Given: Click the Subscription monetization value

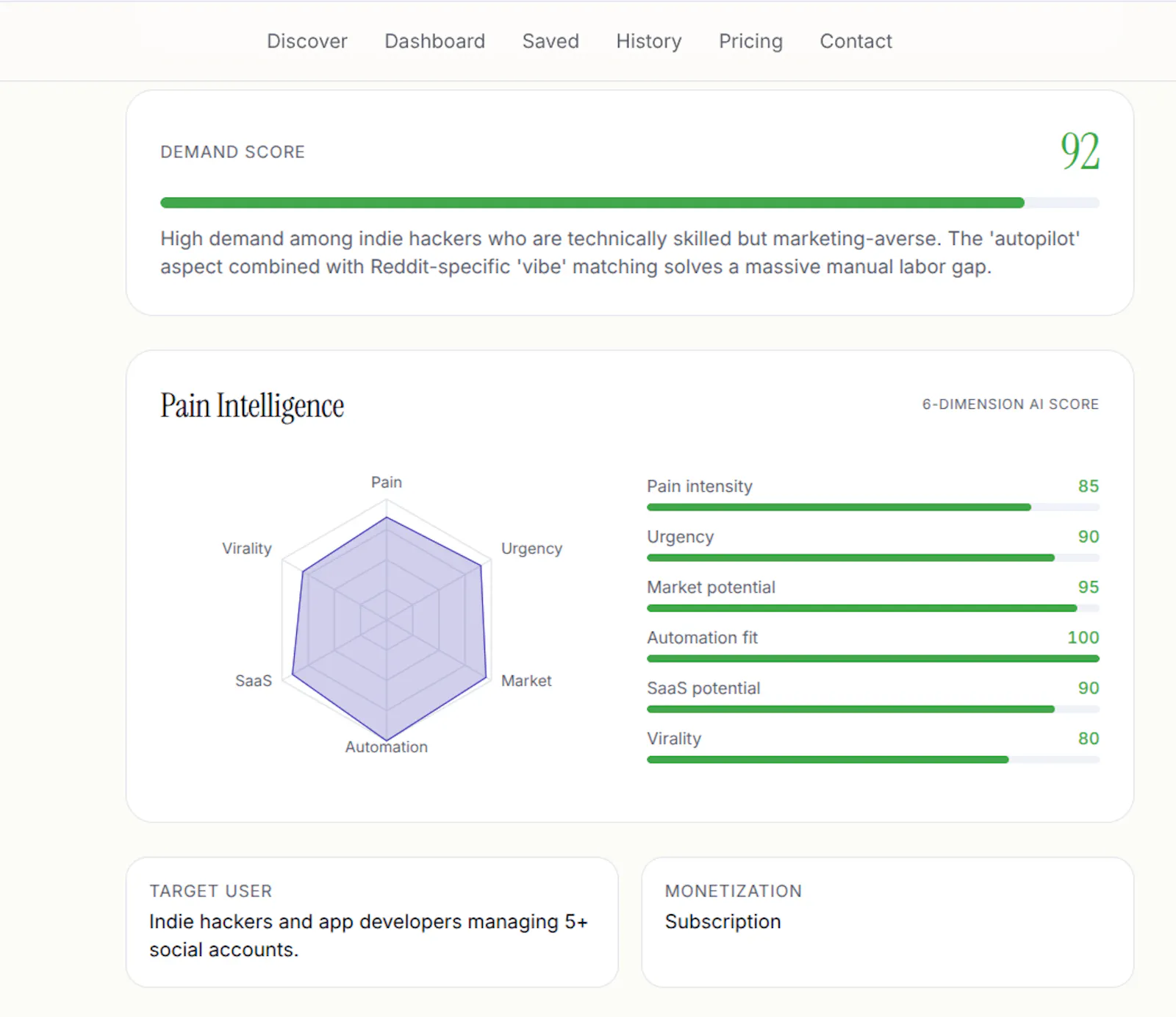Looking at the screenshot, I should tap(723, 921).
